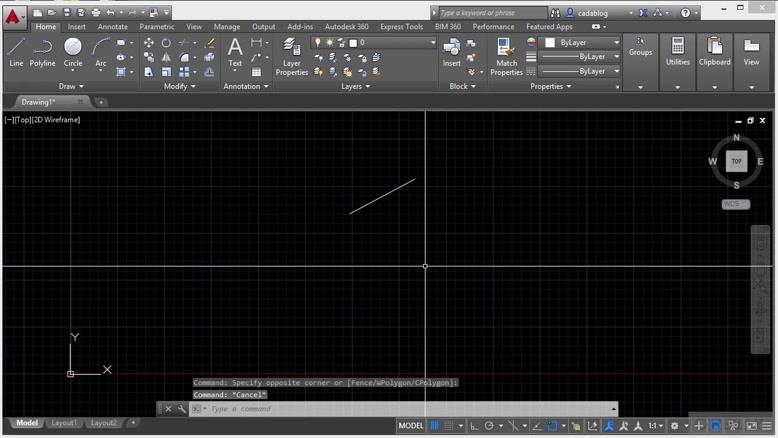Image resolution: width=778 pixels, height=438 pixels.
Task: Open Layer Properties manager
Action: 292,57
